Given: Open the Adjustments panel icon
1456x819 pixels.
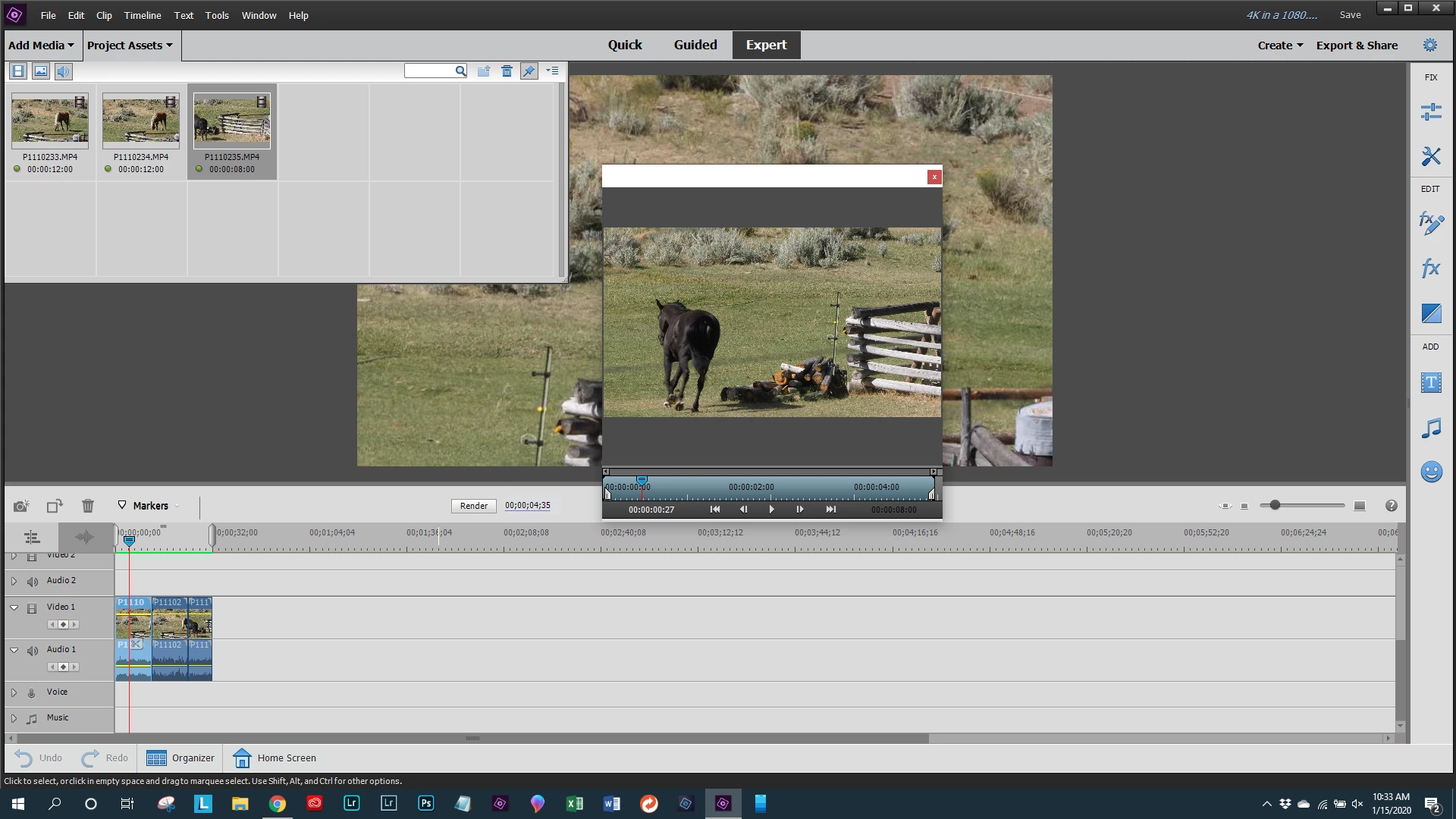Looking at the screenshot, I should click(1430, 112).
